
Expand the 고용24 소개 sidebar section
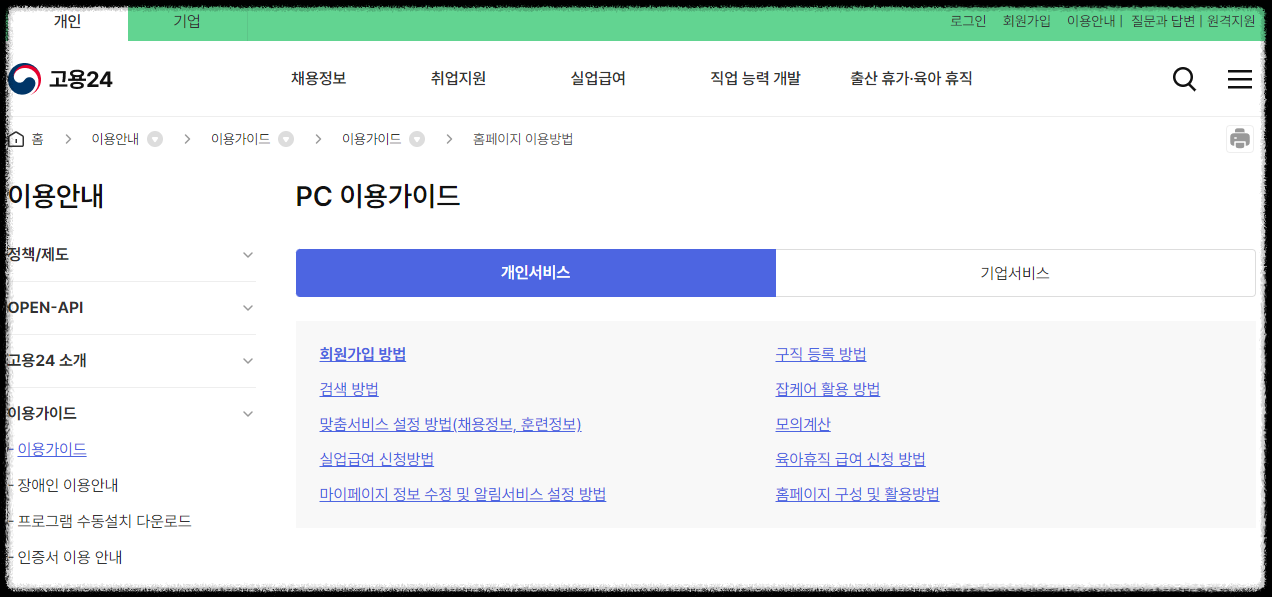point(132,361)
